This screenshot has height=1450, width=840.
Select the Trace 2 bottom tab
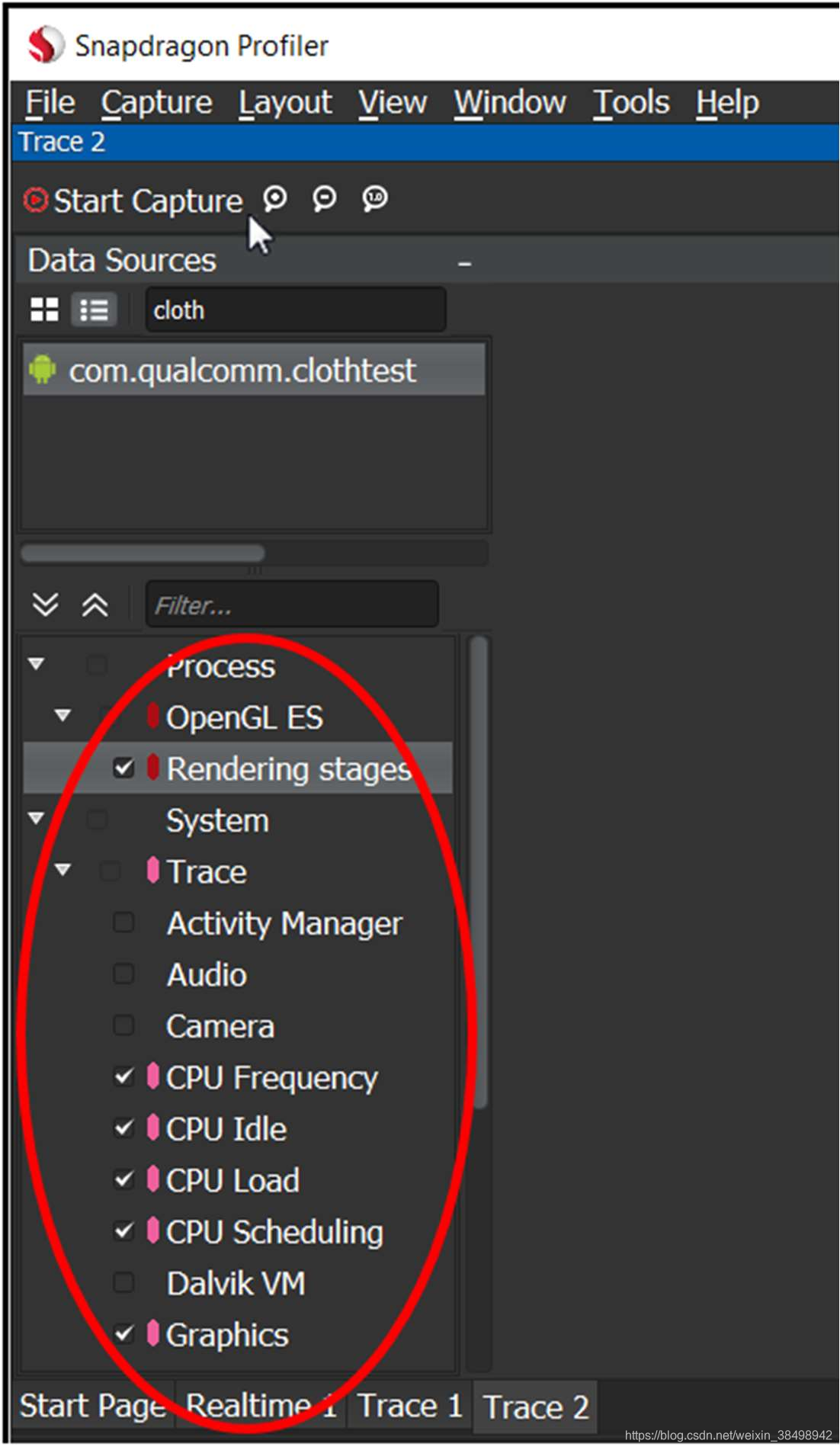pos(536,1407)
